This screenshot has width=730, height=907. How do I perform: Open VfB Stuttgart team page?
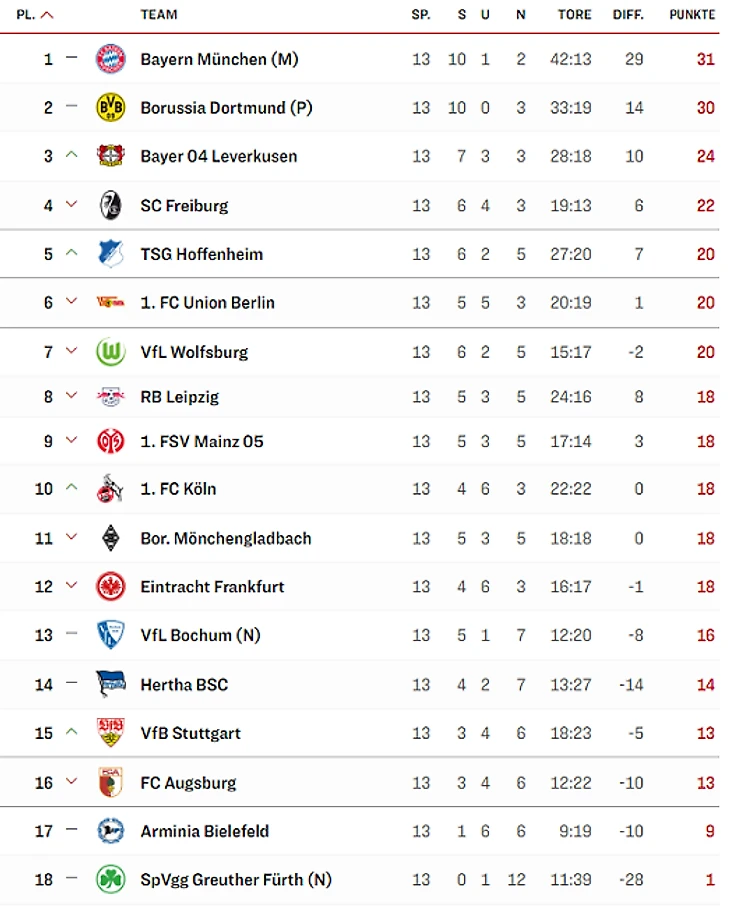pyautogui.click(x=190, y=733)
